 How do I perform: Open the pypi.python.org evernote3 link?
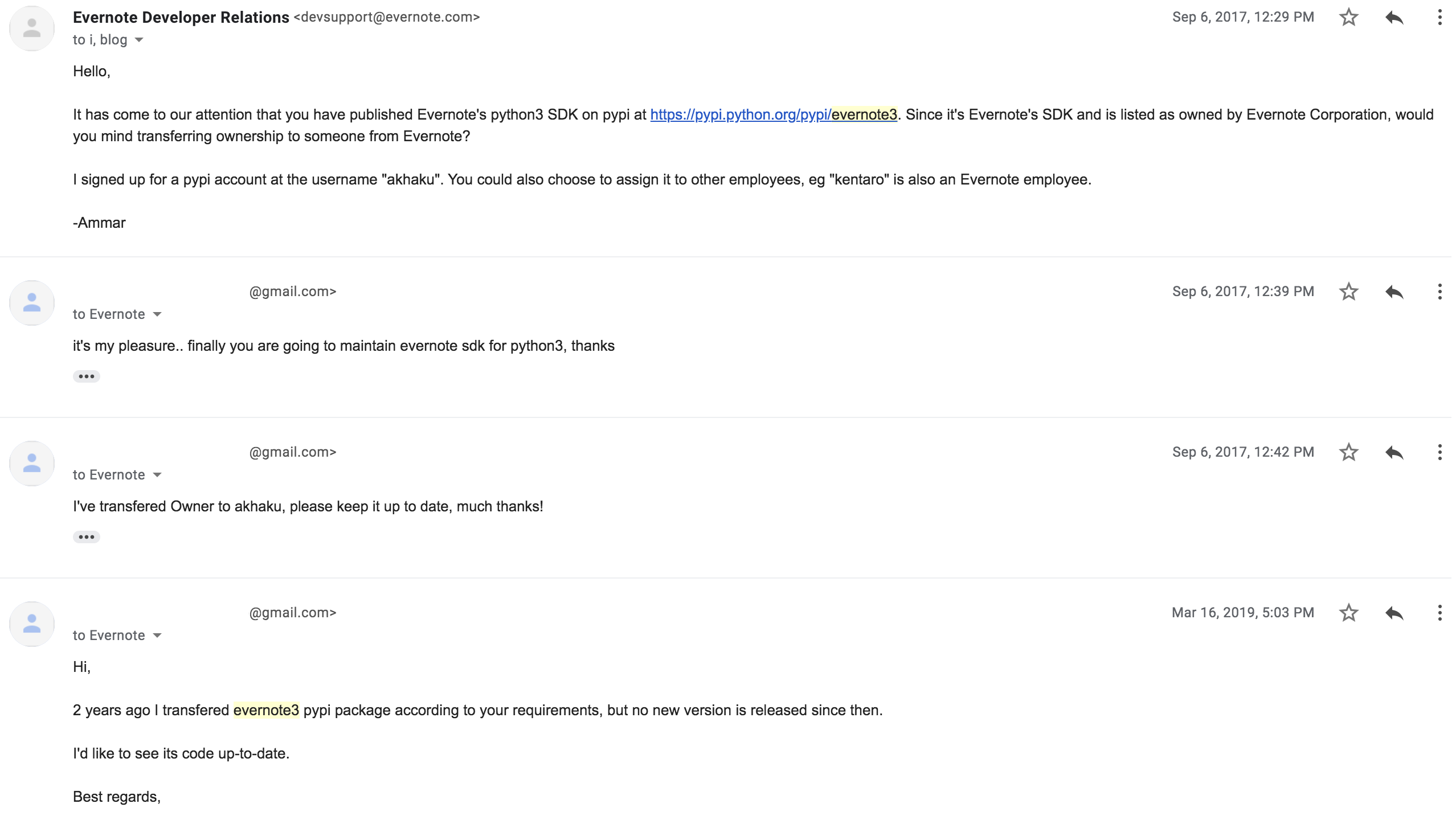coord(773,114)
